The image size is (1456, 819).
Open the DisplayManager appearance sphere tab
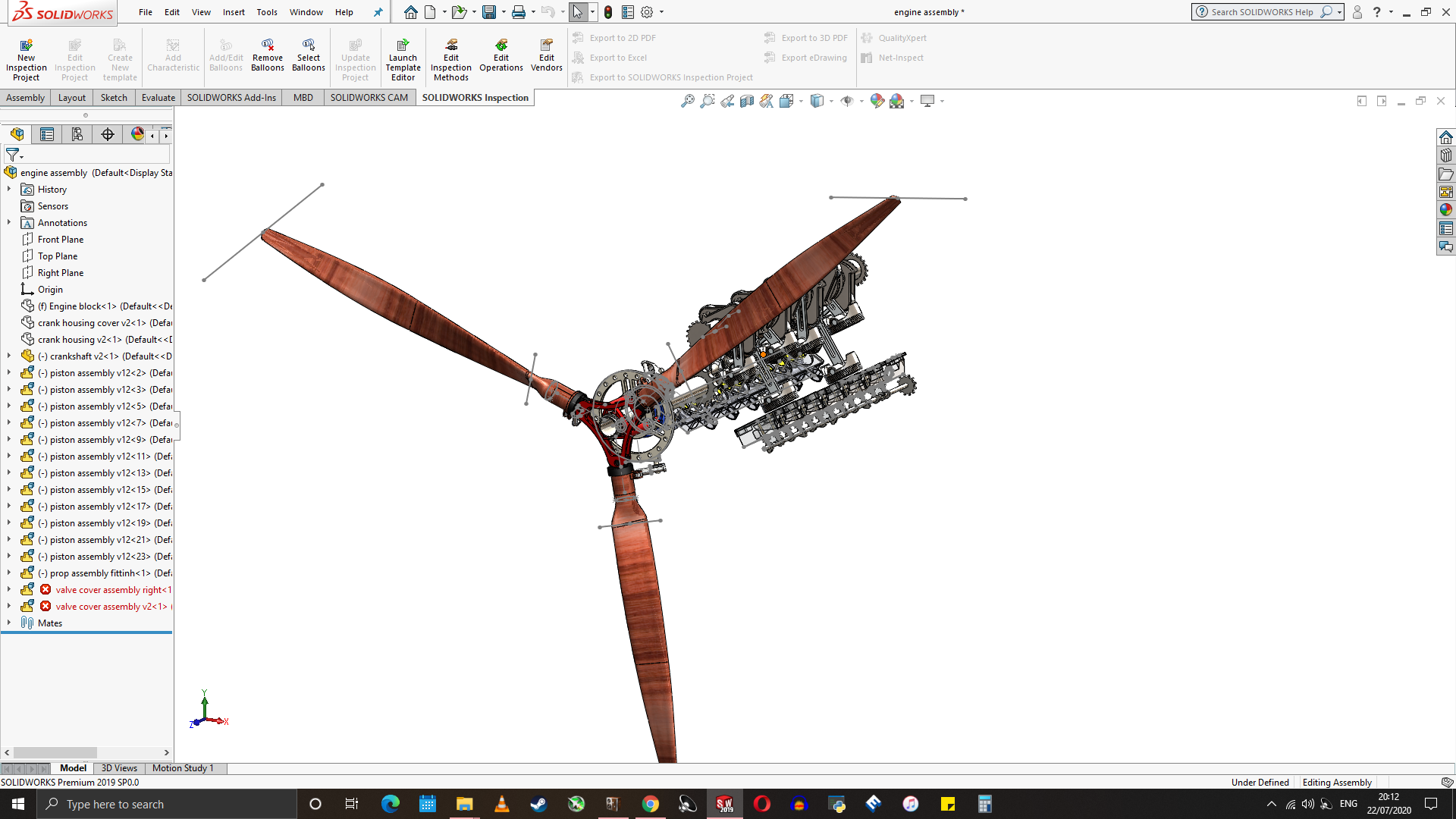(x=137, y=134)
